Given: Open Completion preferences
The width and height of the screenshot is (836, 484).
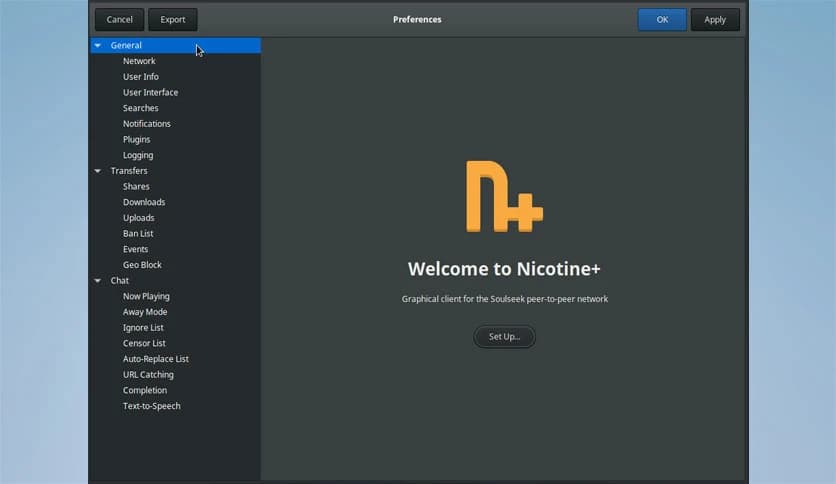Looking at the screenshot, I should pos(175,391).
